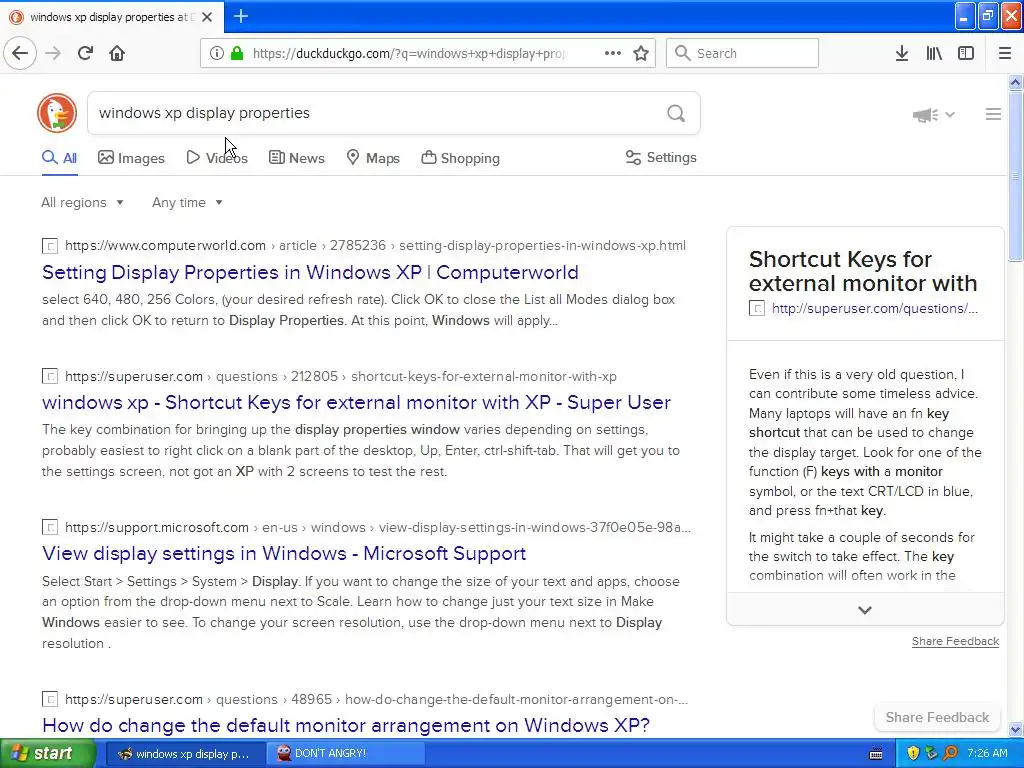Expand the Any time filter
Image resolution: width=1024 pixels, height=768 pixels.
pyautogui.click(x=187, y=202)
